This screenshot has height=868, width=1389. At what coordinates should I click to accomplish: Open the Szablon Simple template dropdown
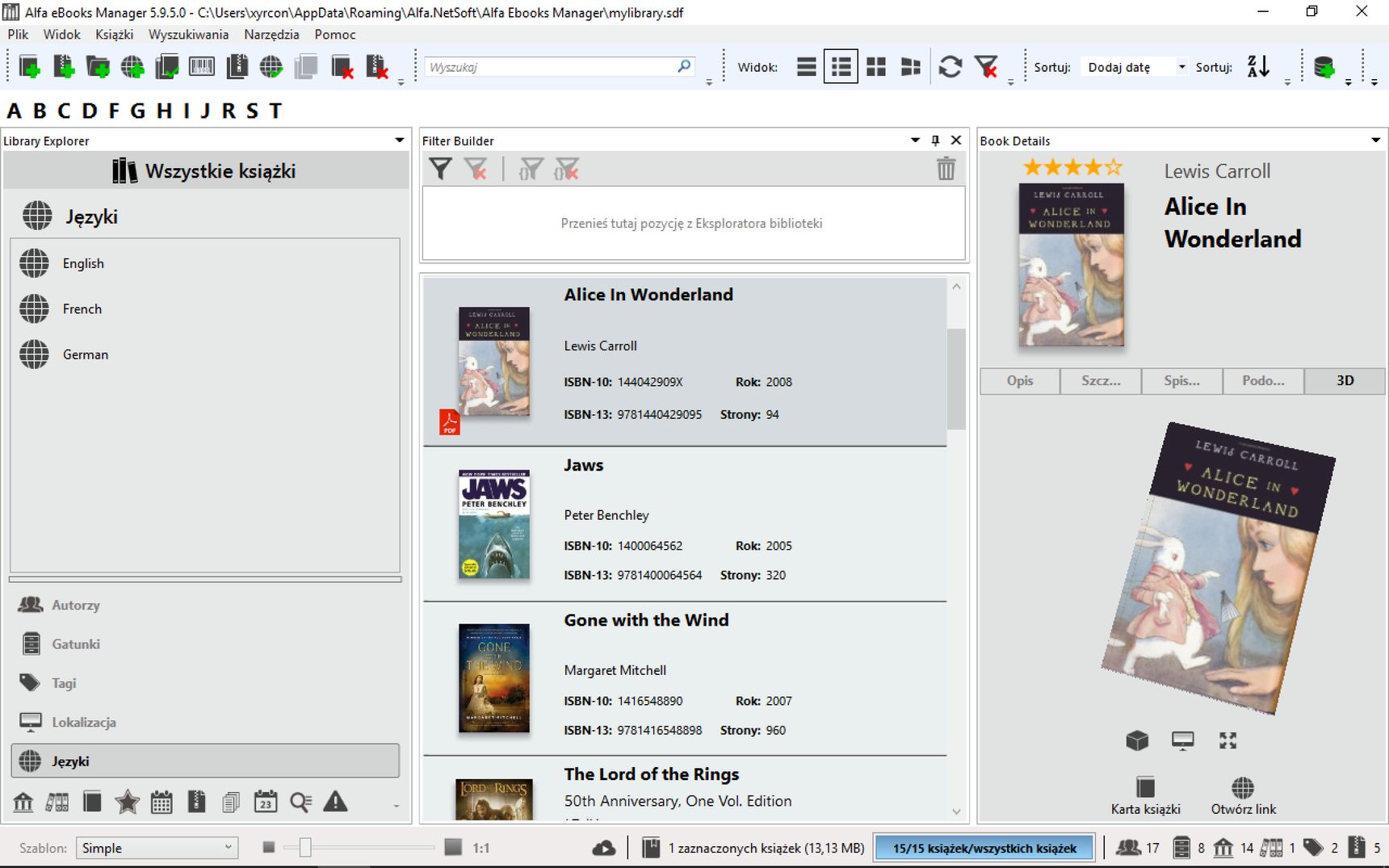pyautogui.click(x=157, y=848)
